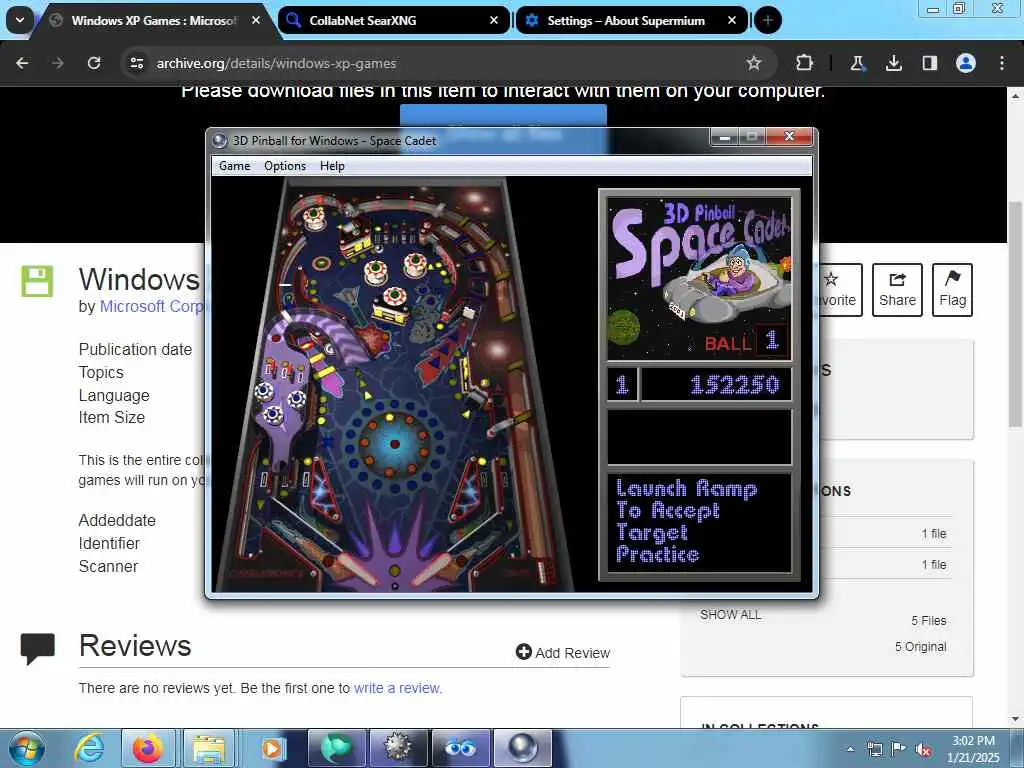Click the blue circular target center

(x=394, y=444)
